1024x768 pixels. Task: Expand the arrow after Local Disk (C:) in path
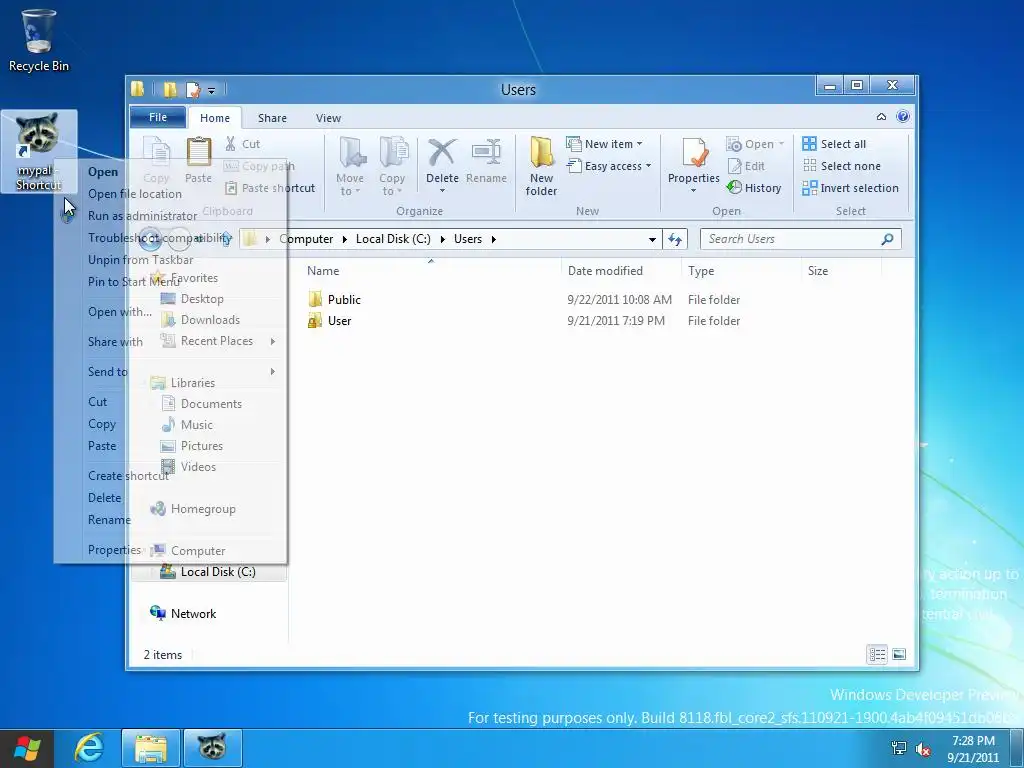click(442, 239)
